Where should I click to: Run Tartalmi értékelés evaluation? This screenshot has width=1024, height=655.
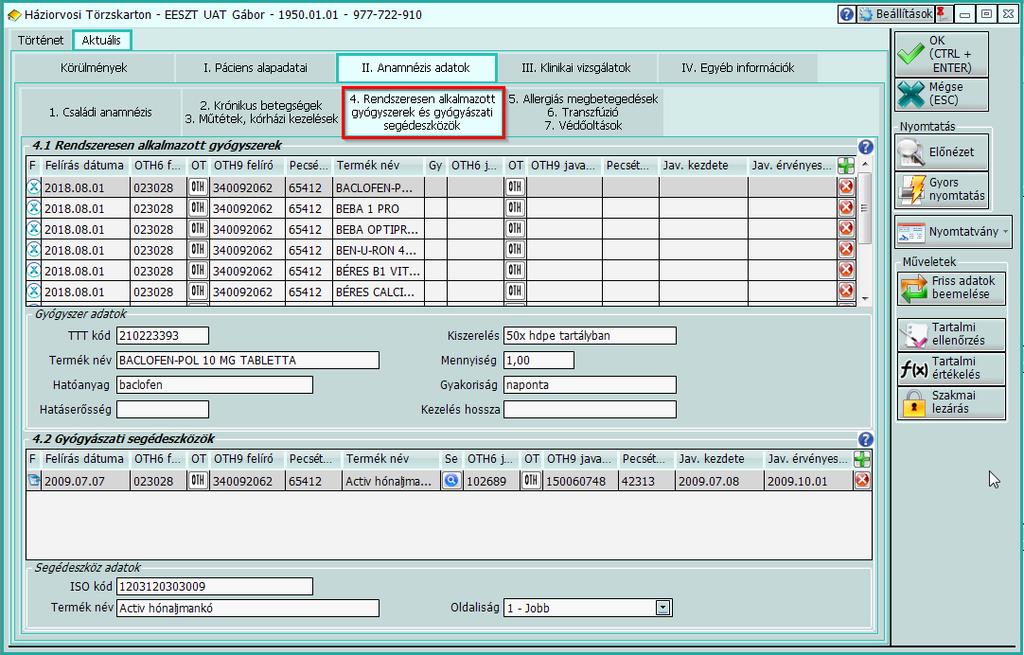(951, 368)
